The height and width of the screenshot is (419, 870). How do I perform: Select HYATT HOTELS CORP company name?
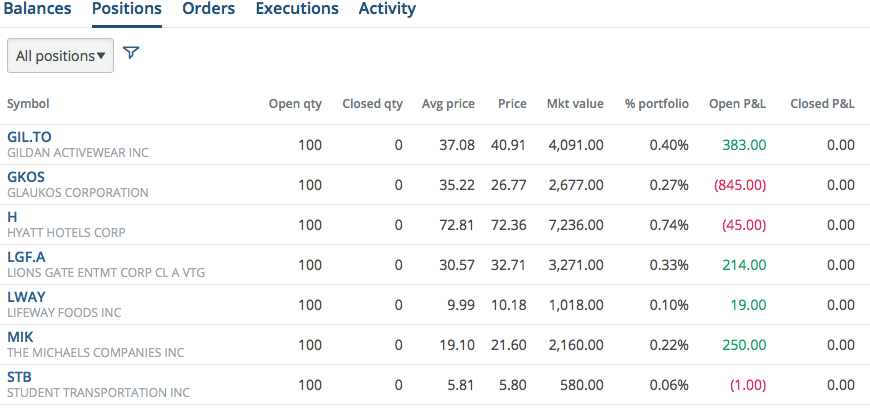pos(67,233)
